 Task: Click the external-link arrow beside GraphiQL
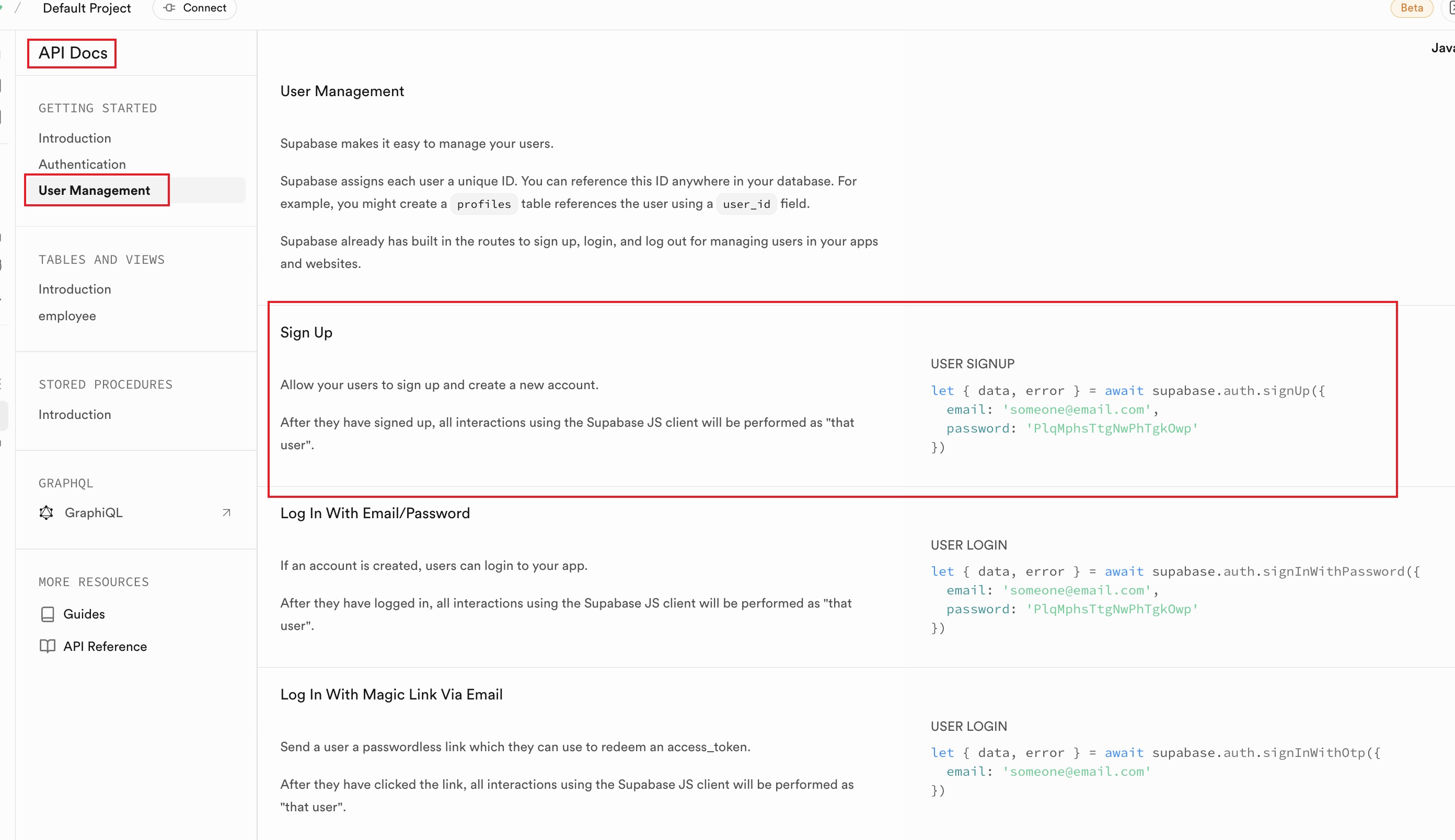pos(226,513)
